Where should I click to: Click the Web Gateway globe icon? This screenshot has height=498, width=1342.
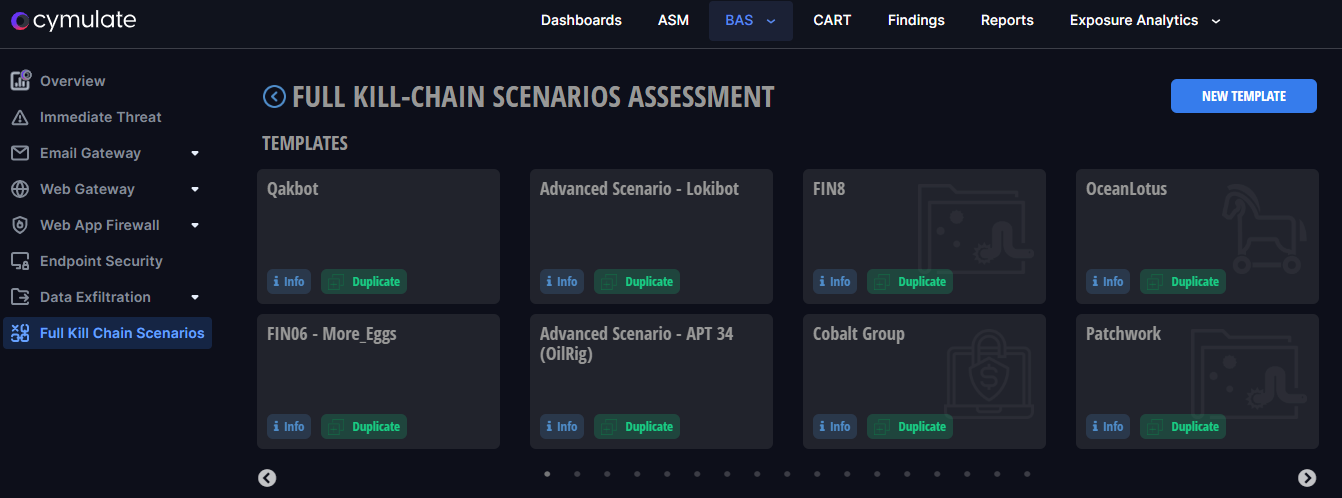click(20, 189)
